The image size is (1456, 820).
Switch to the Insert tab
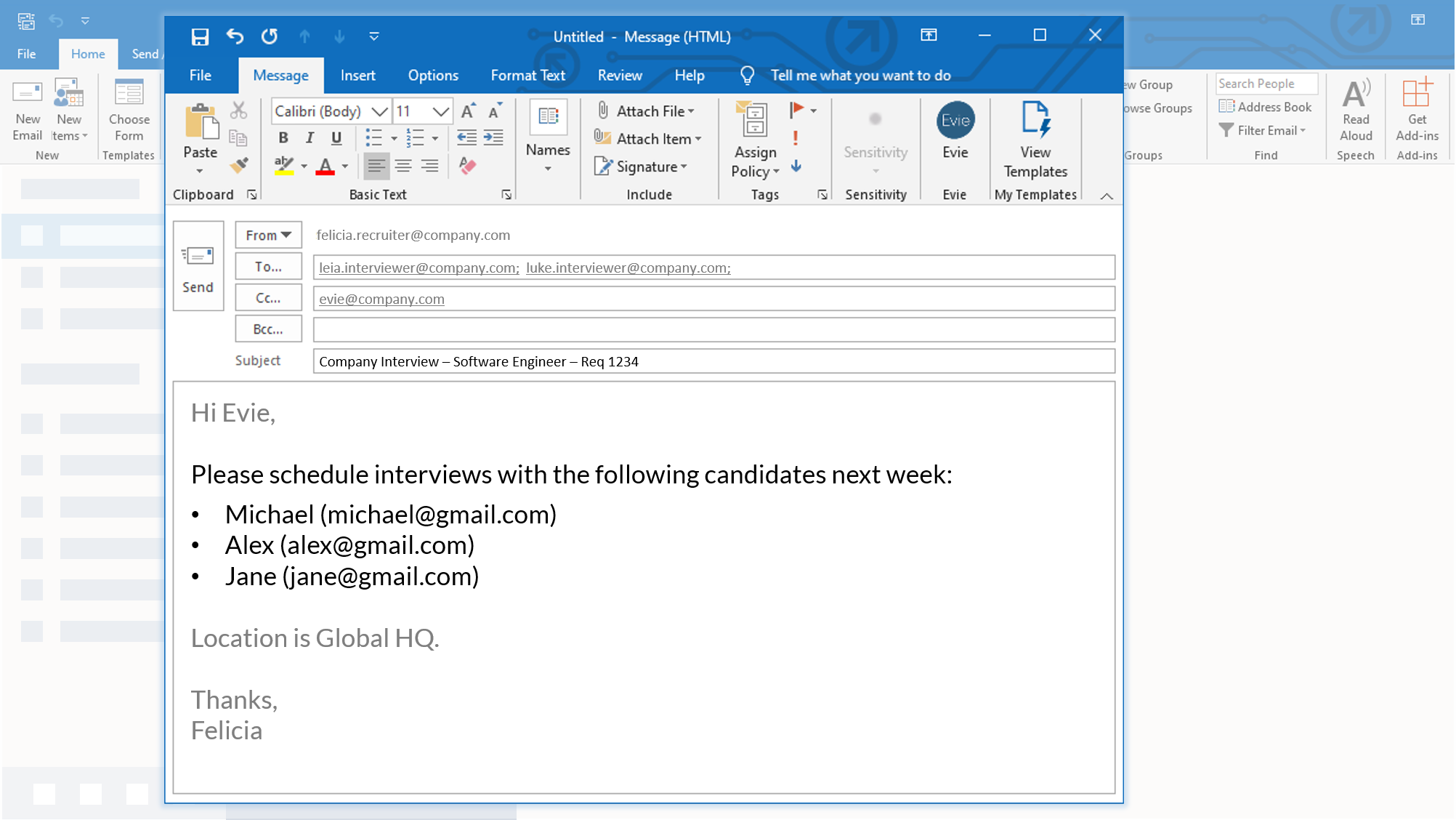358,76
